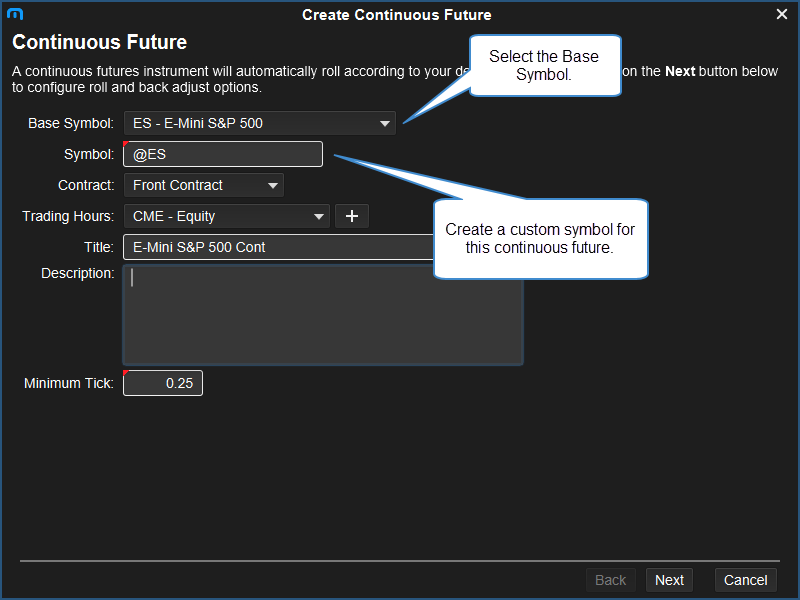Select the Minimum Tick value field

(163, 383)
